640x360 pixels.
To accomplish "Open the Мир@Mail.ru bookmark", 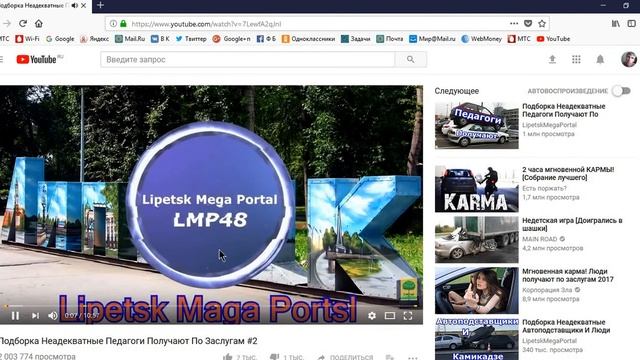I will coord(432,39).
